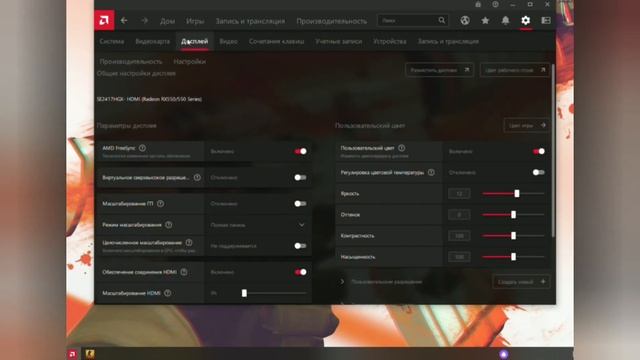Go forward with the right arrow icon
This screenshot has width=640, height=360.
tap(144, 20)
